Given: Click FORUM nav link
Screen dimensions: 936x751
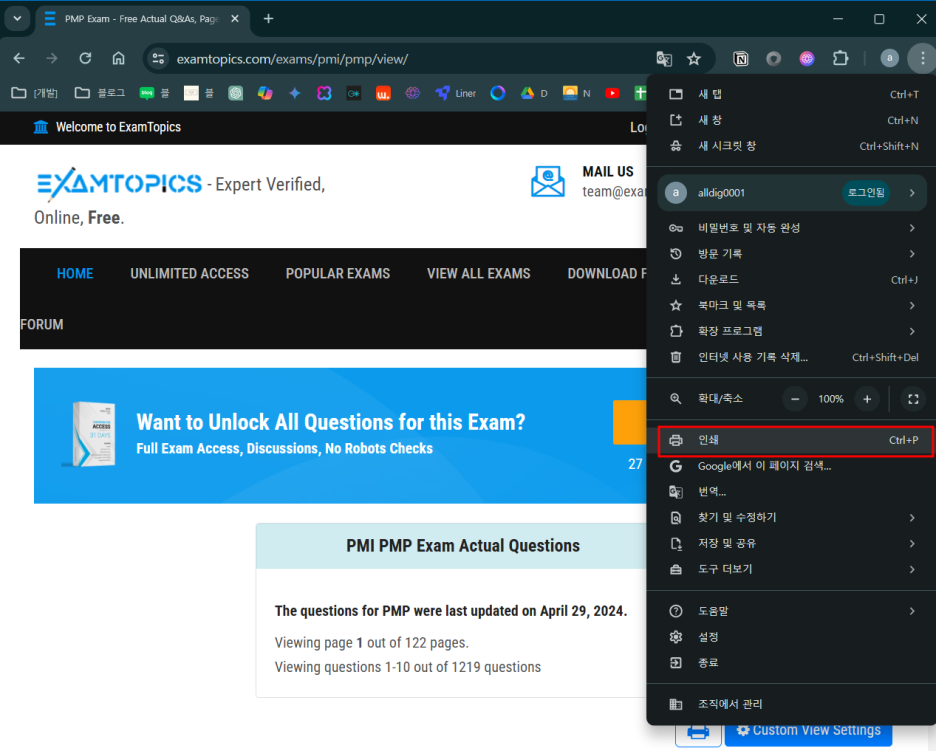Looking at the screenshot, I should [x=42, y=324].
